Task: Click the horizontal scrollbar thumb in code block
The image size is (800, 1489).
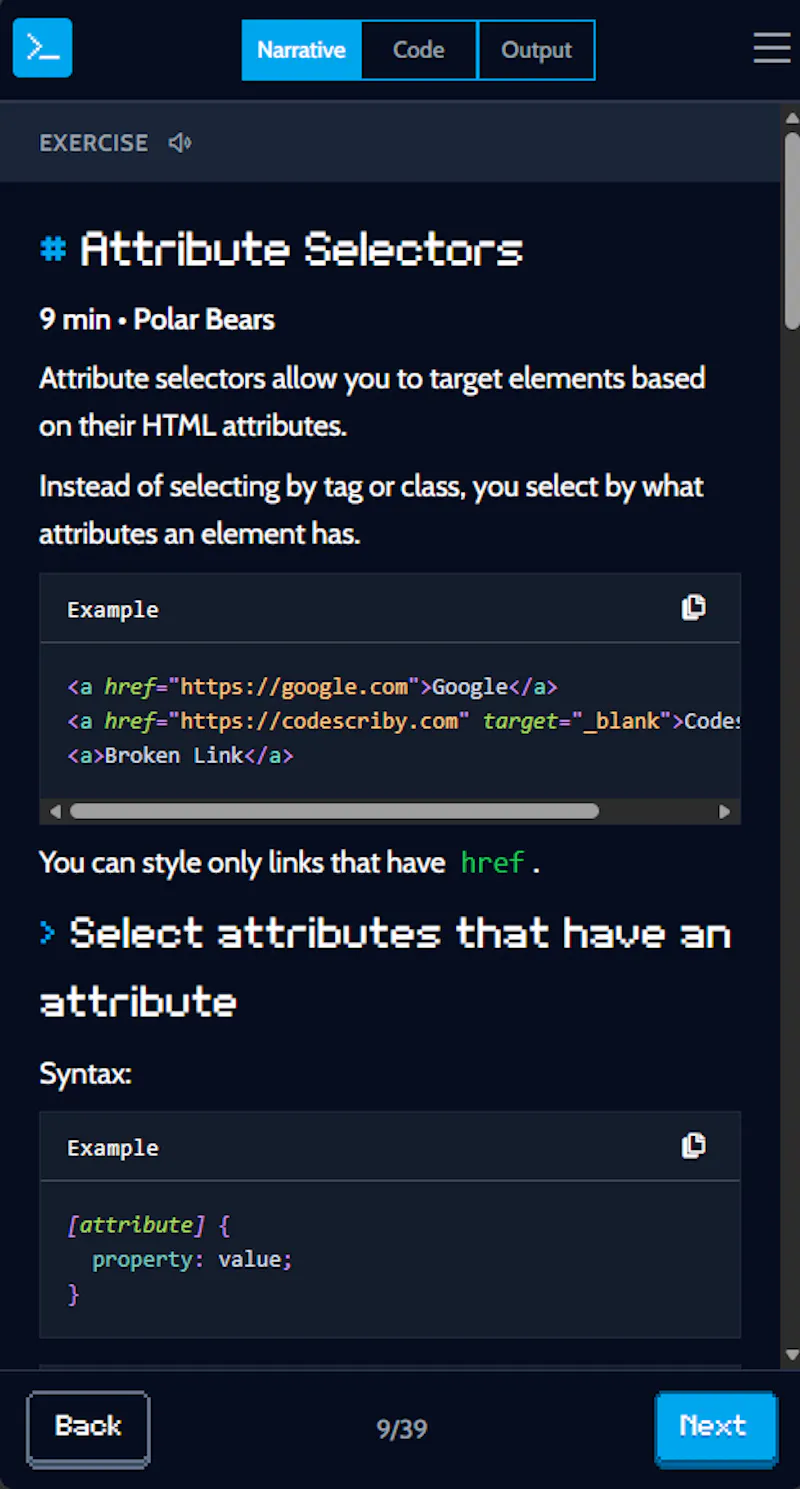Action: pos(334,811)
